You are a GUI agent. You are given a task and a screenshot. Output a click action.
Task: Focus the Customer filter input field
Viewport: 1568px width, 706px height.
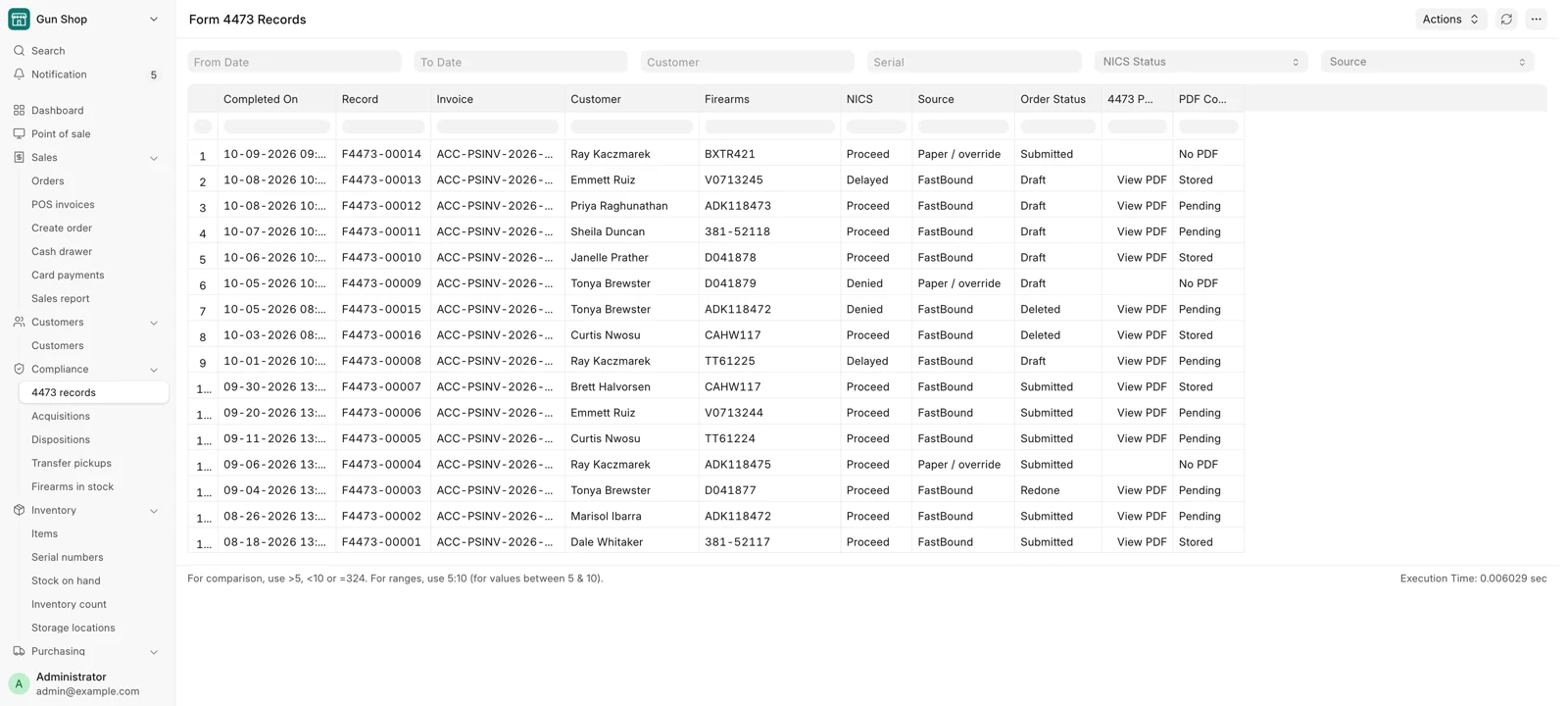click(747, 62)
